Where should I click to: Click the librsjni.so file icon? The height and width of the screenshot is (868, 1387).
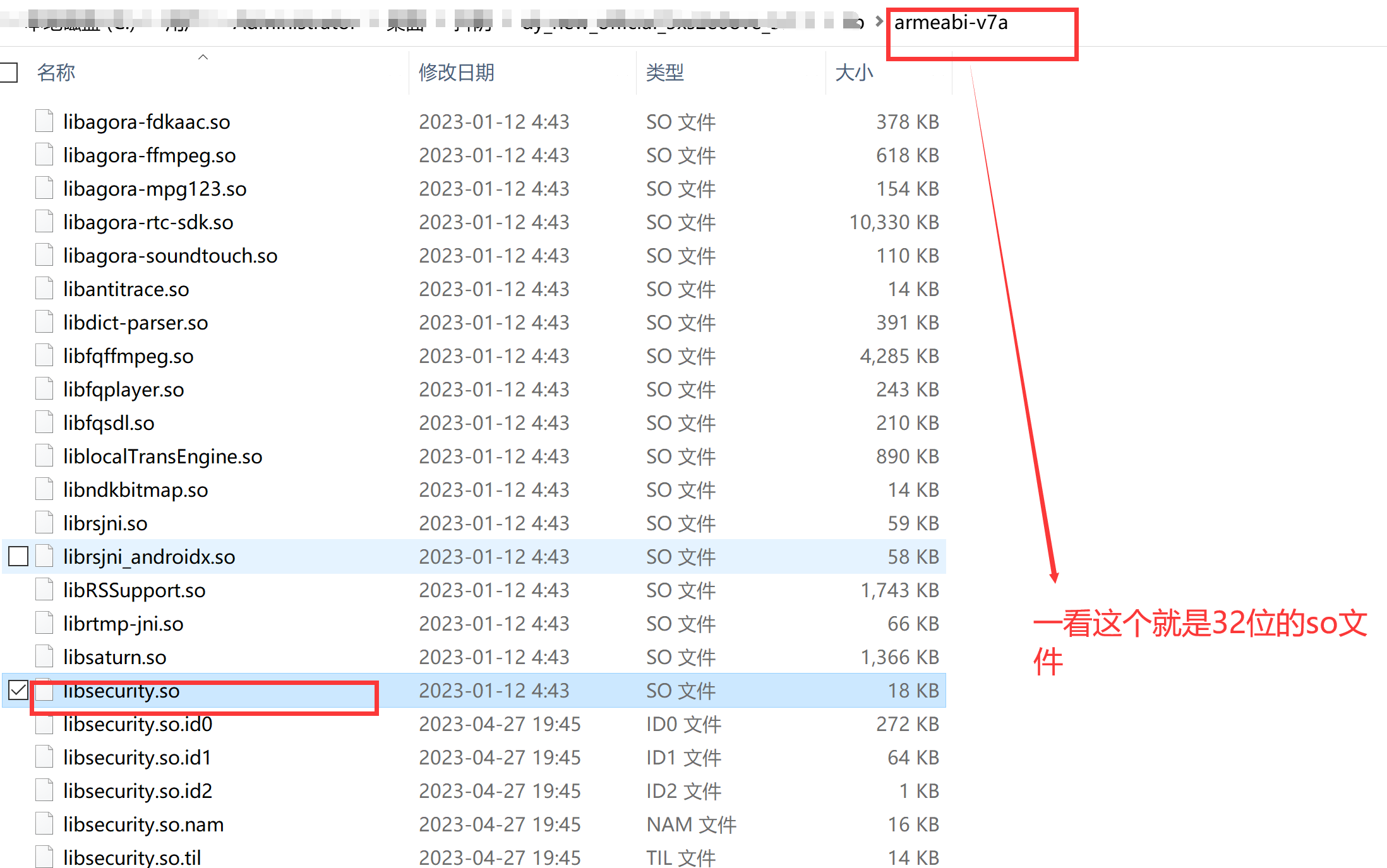click(x=44, y=523)
